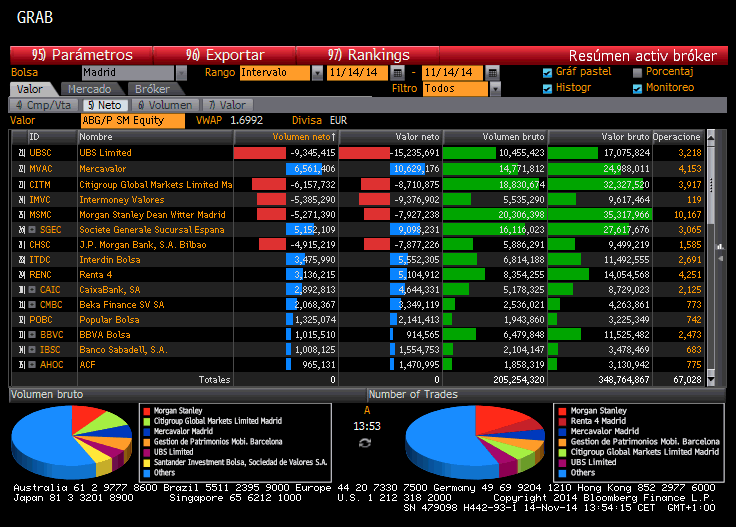Image resolution: width=736 pixels, height=527 pixels.
Task: Open the Bolsa Madrid dropdown arrow
Action: point(181,73)
